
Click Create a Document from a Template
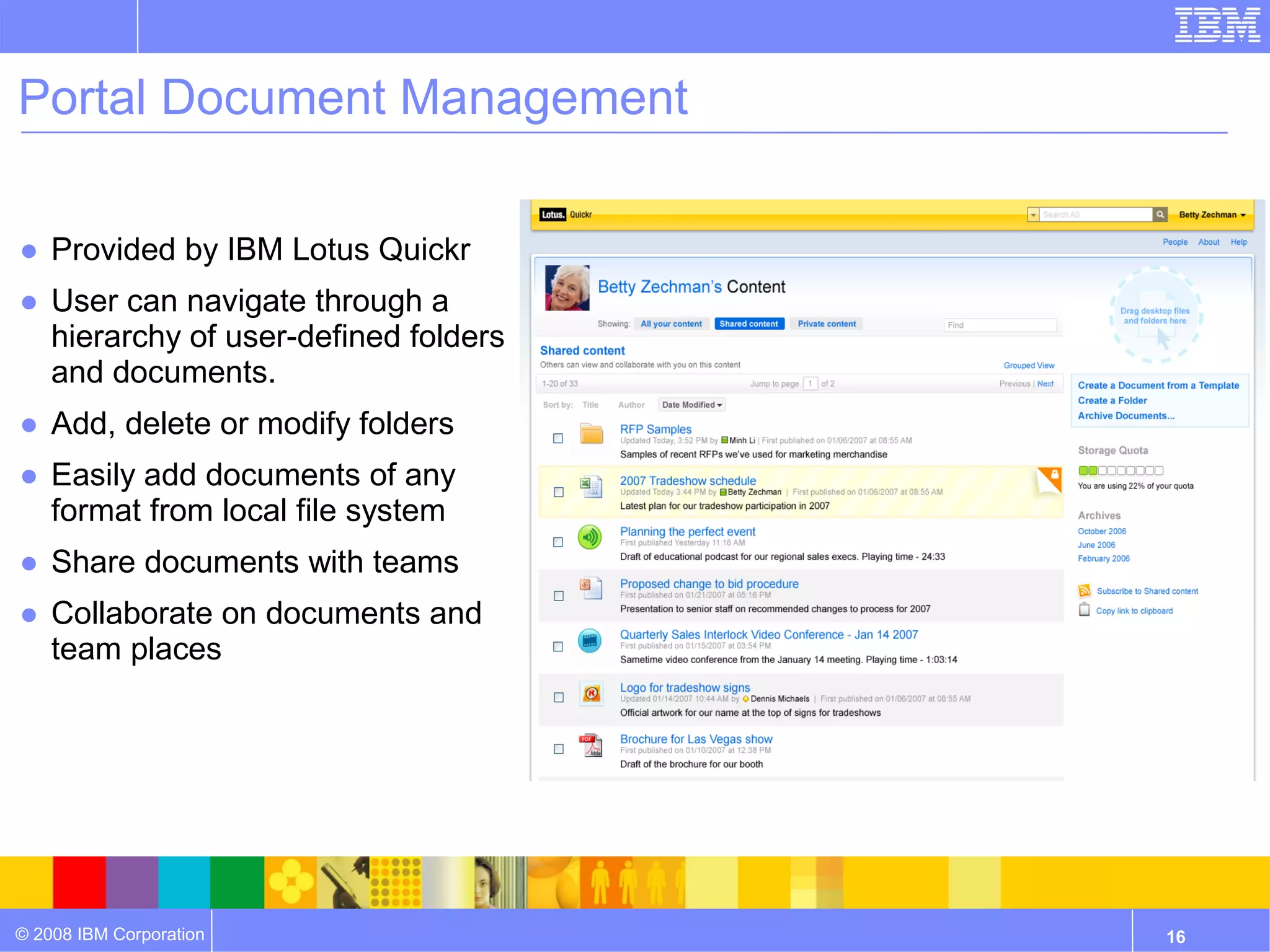[1158, 385]
